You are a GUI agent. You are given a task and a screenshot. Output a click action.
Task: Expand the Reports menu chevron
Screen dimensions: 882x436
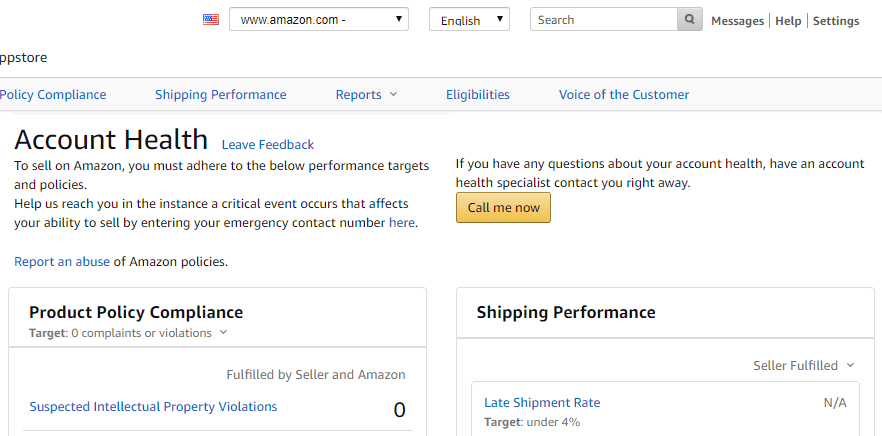click(393, 95)
